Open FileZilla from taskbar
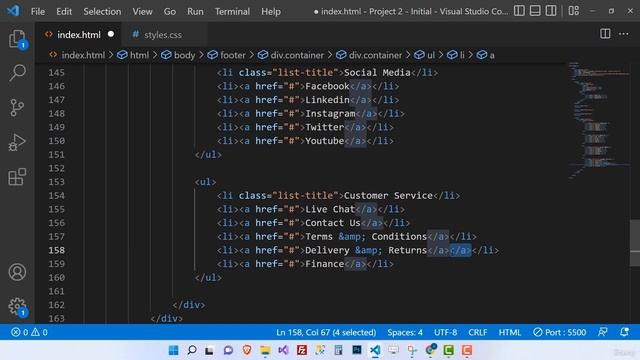640x360 pixels. [302, 350]
